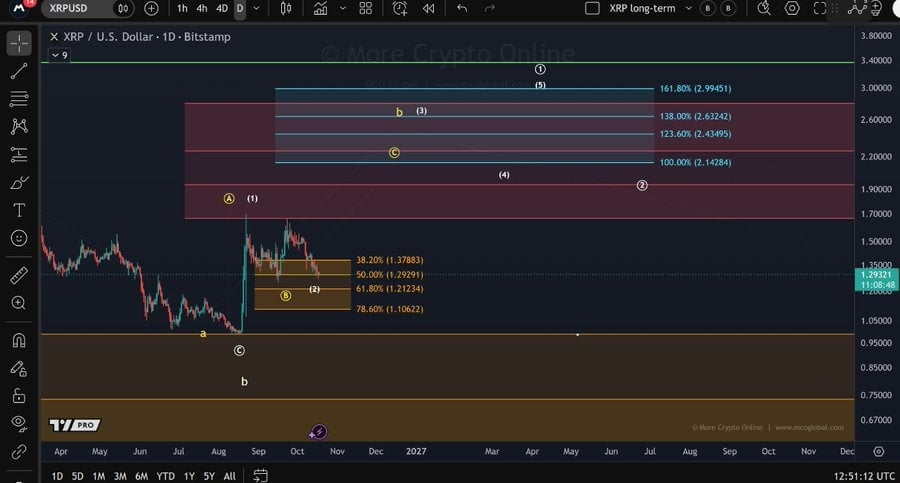The height and width of the screenshot is (483, 900).
Task: Open the pattern drawing tools
Action: pyautogui.click(x=19, y=126)
